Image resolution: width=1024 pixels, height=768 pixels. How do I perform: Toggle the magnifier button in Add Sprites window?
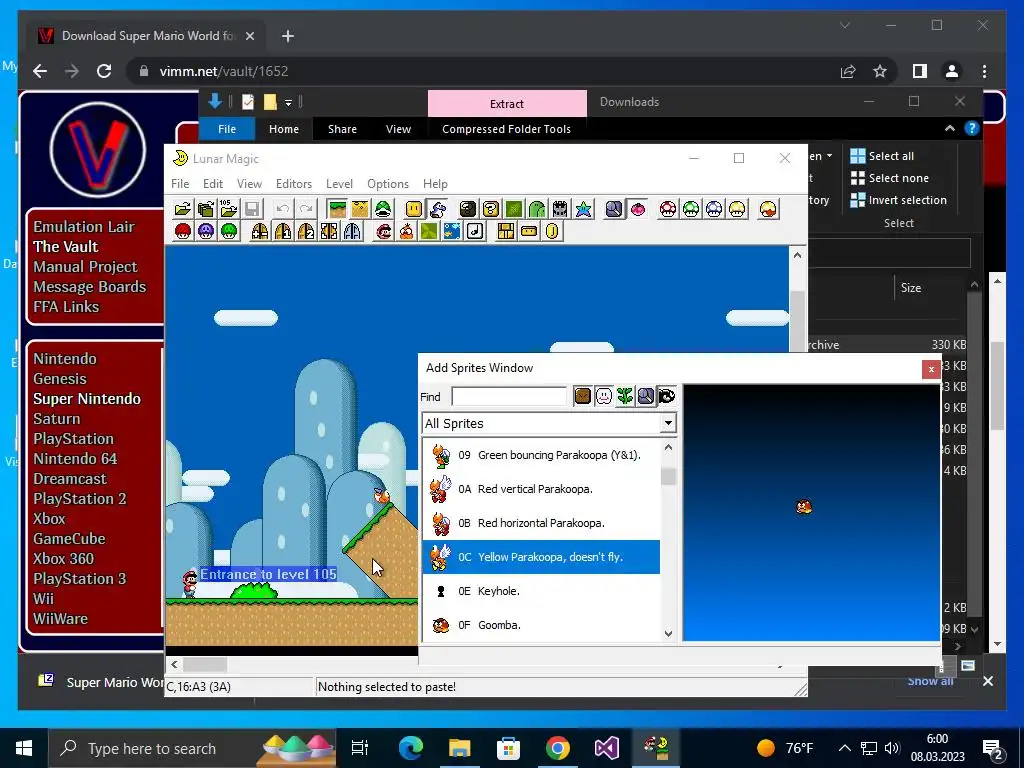click(646, 396)
